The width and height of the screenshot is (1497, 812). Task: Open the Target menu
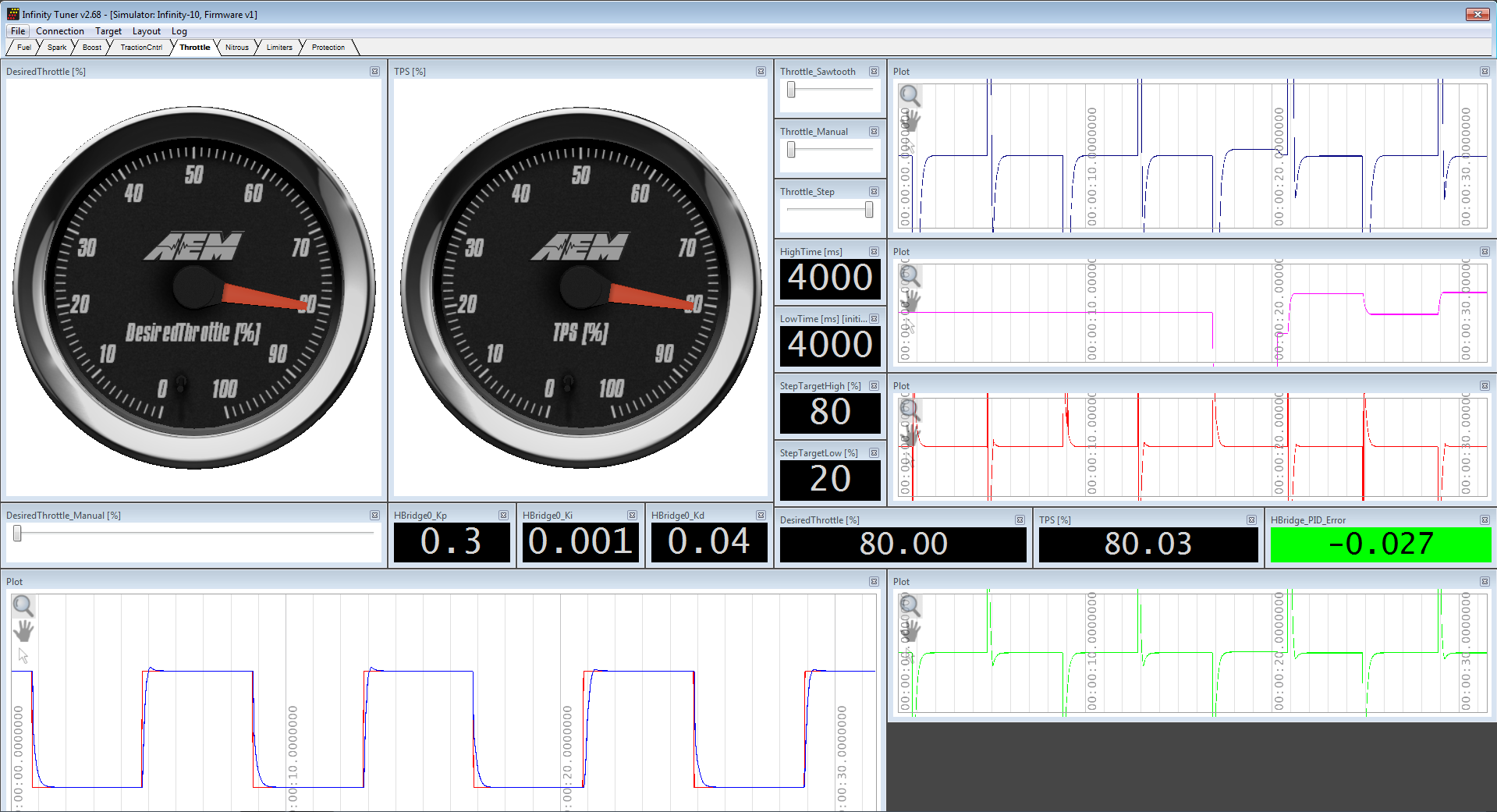pyautogui.click(x=108, y=31)
